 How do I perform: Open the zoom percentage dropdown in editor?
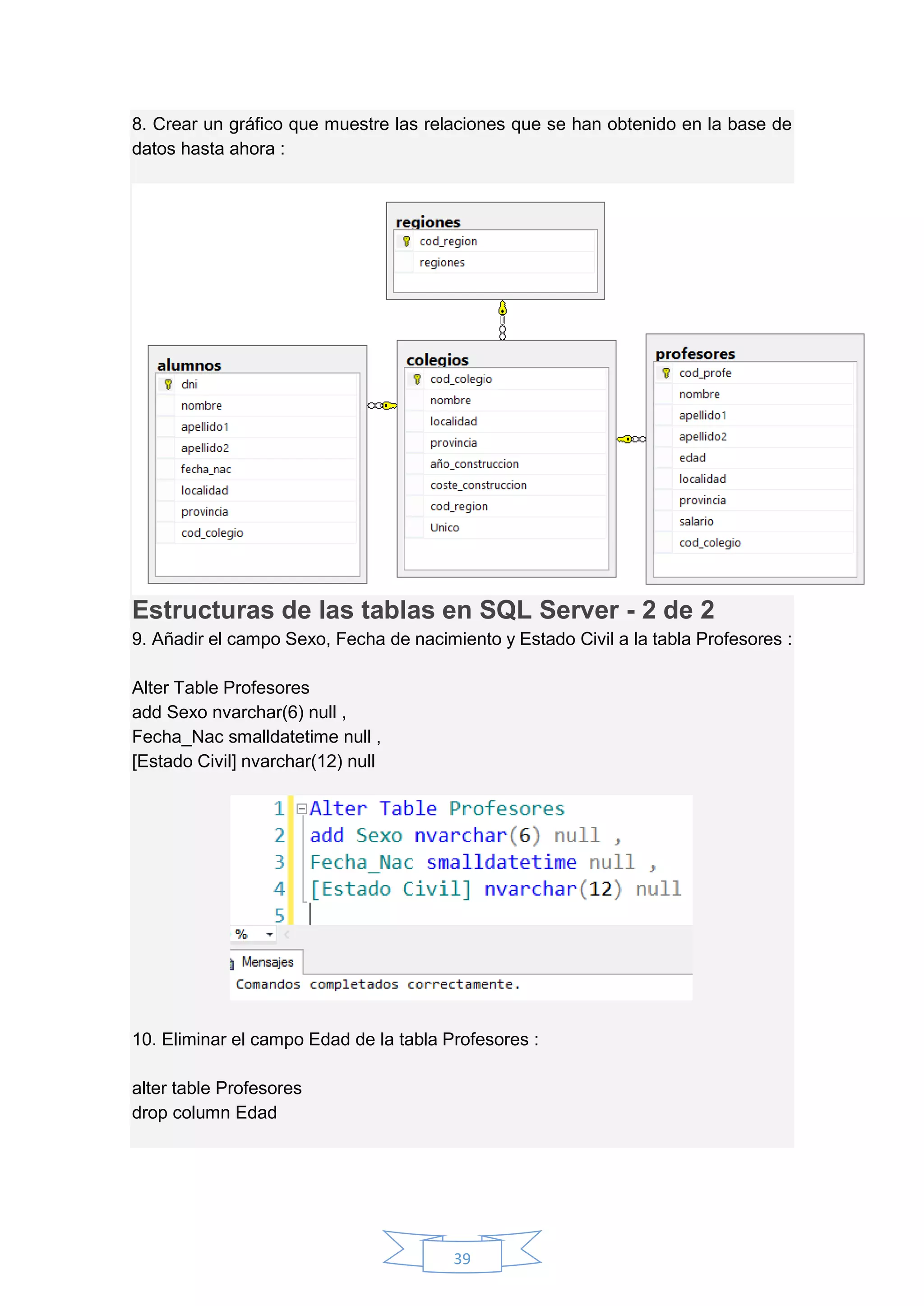coord(269,934)
